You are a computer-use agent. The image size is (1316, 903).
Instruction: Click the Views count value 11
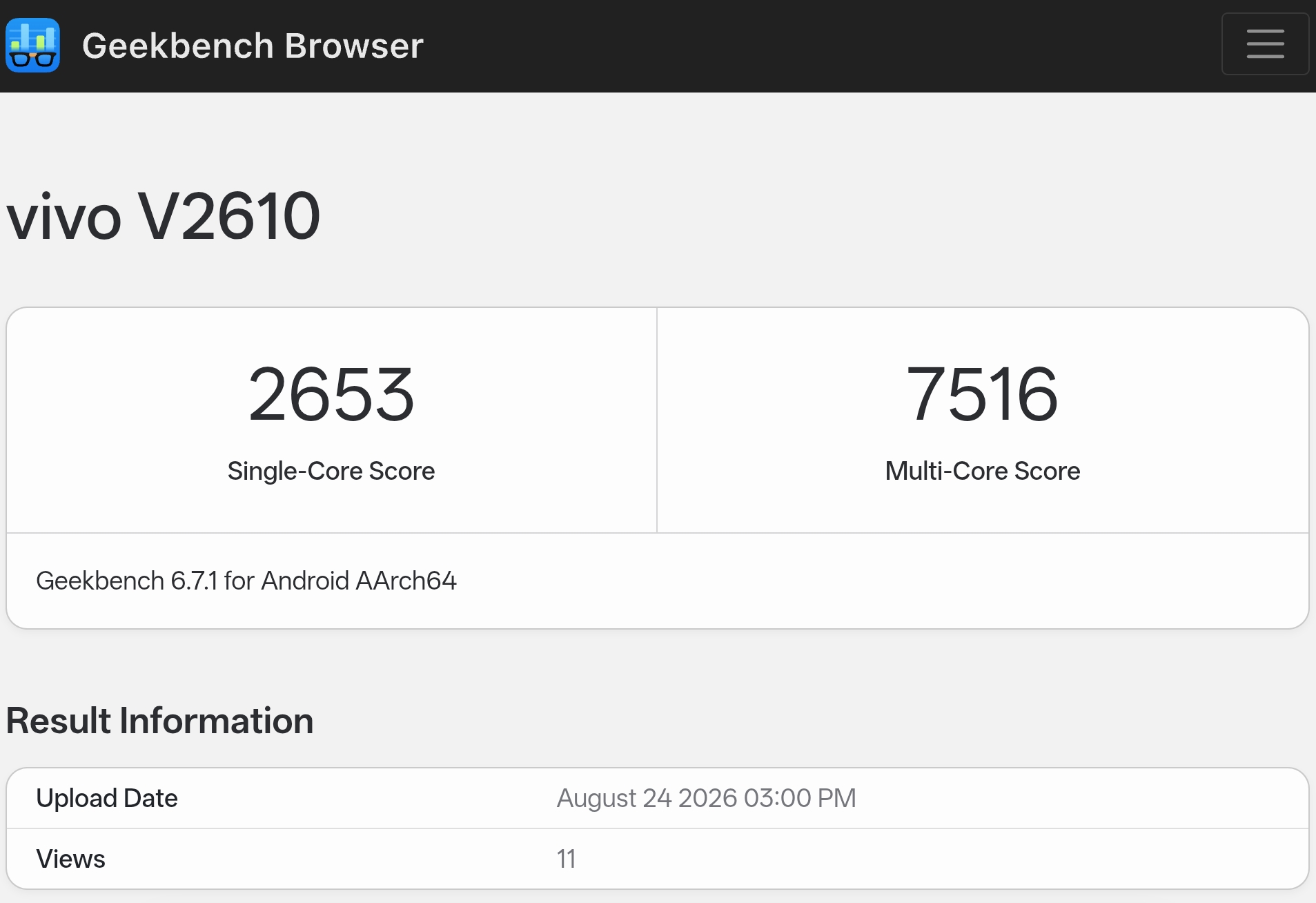point(566,859)
